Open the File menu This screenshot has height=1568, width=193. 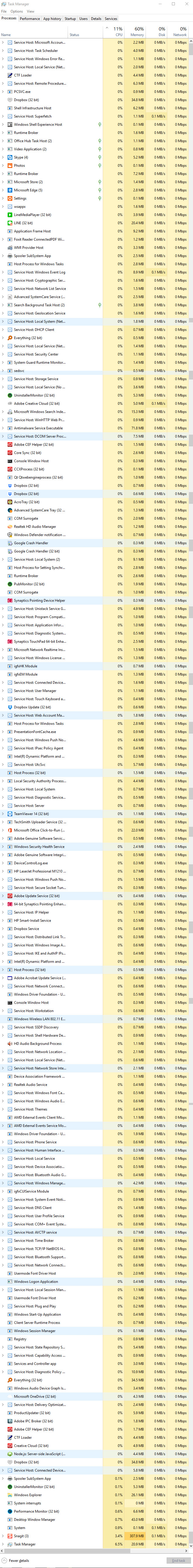[4, 11]
